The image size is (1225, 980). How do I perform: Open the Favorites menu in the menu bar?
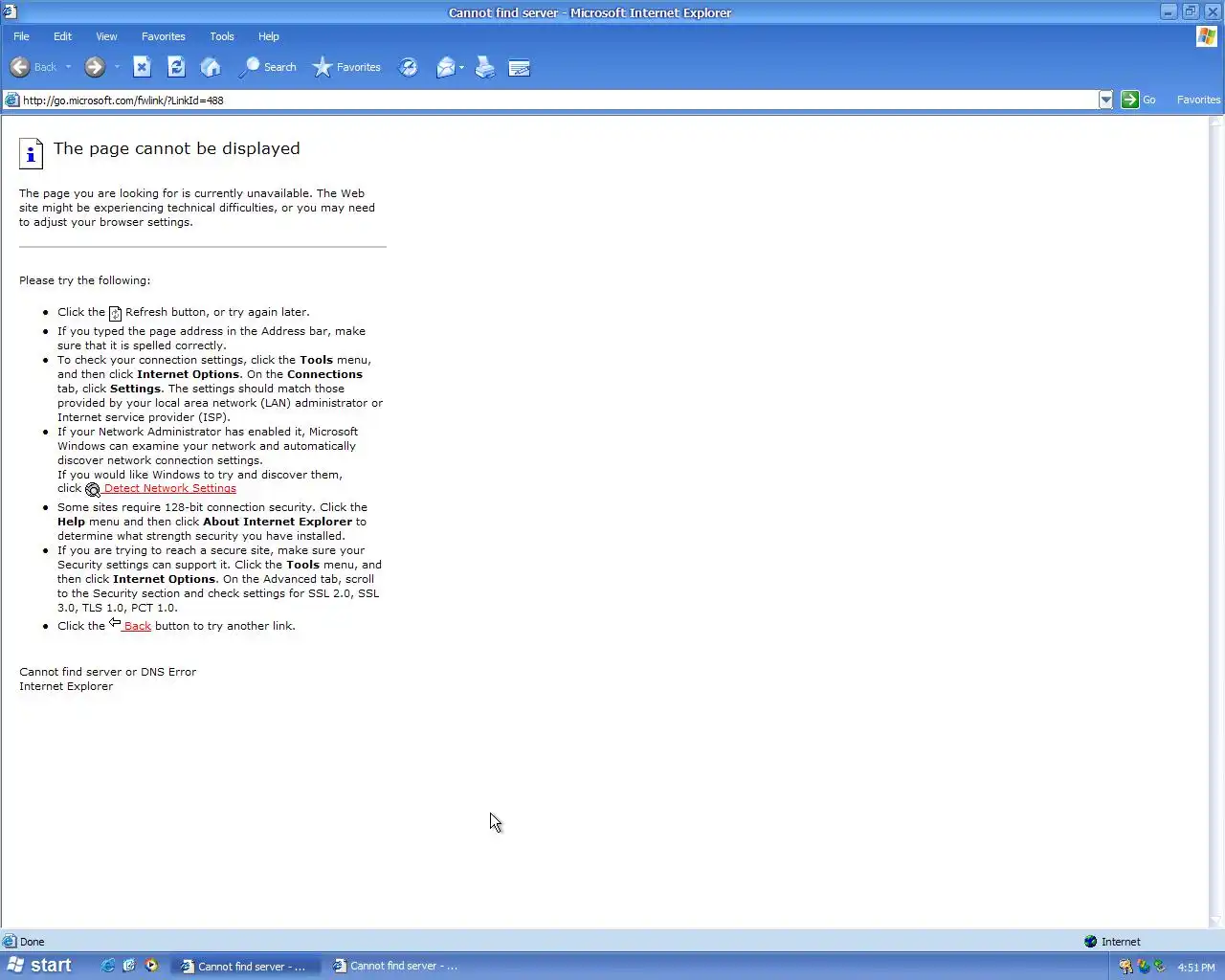coord(164,36)
